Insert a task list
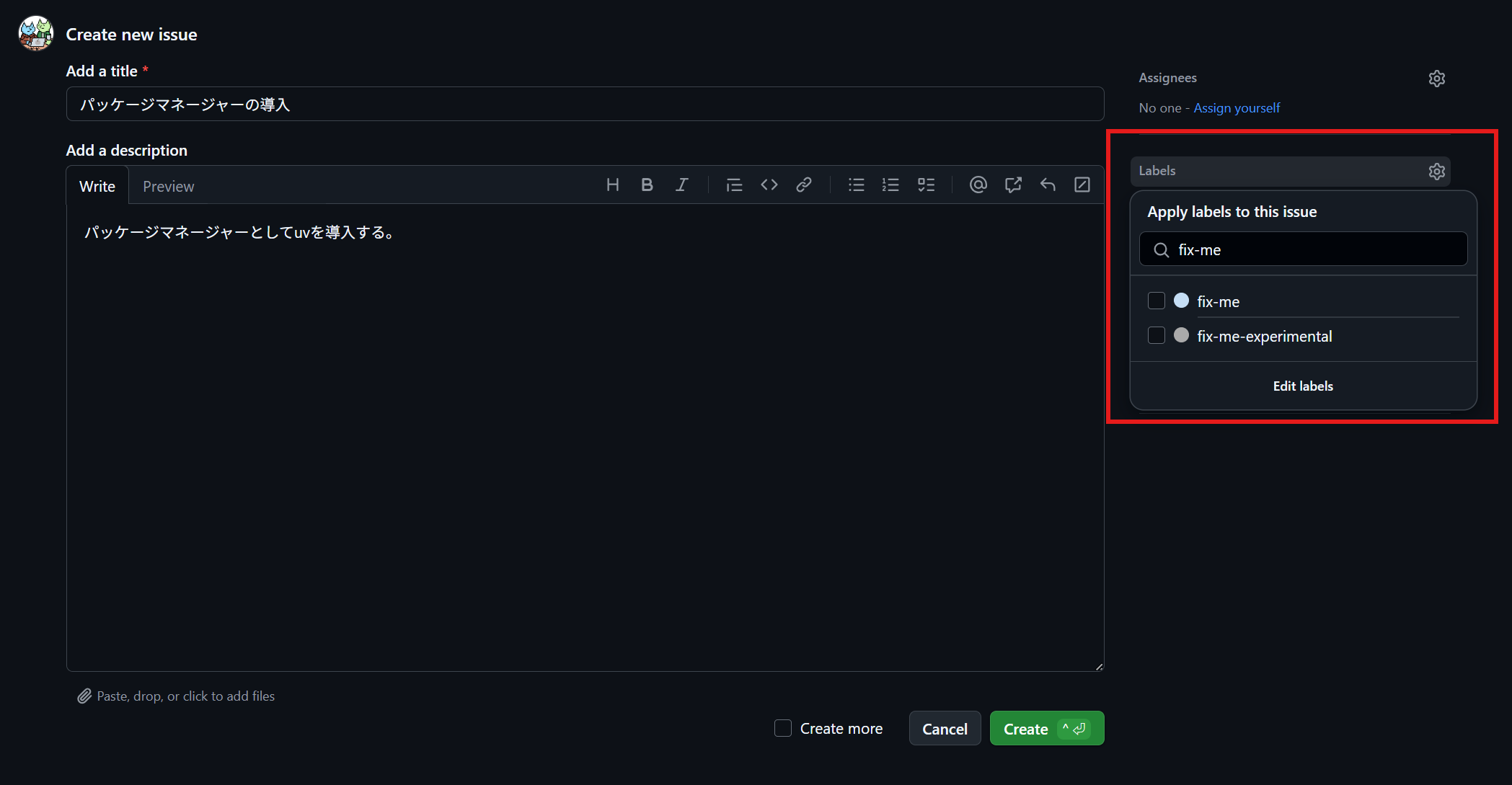The image size is (1512, 785). tap(926, 185)
